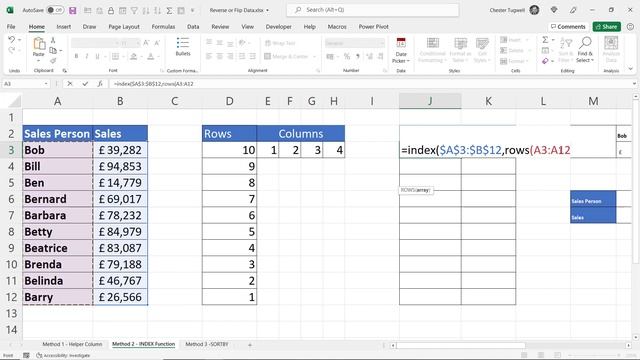Open the Power Pivot tab
Screen dimensions: 640x360
373,27
